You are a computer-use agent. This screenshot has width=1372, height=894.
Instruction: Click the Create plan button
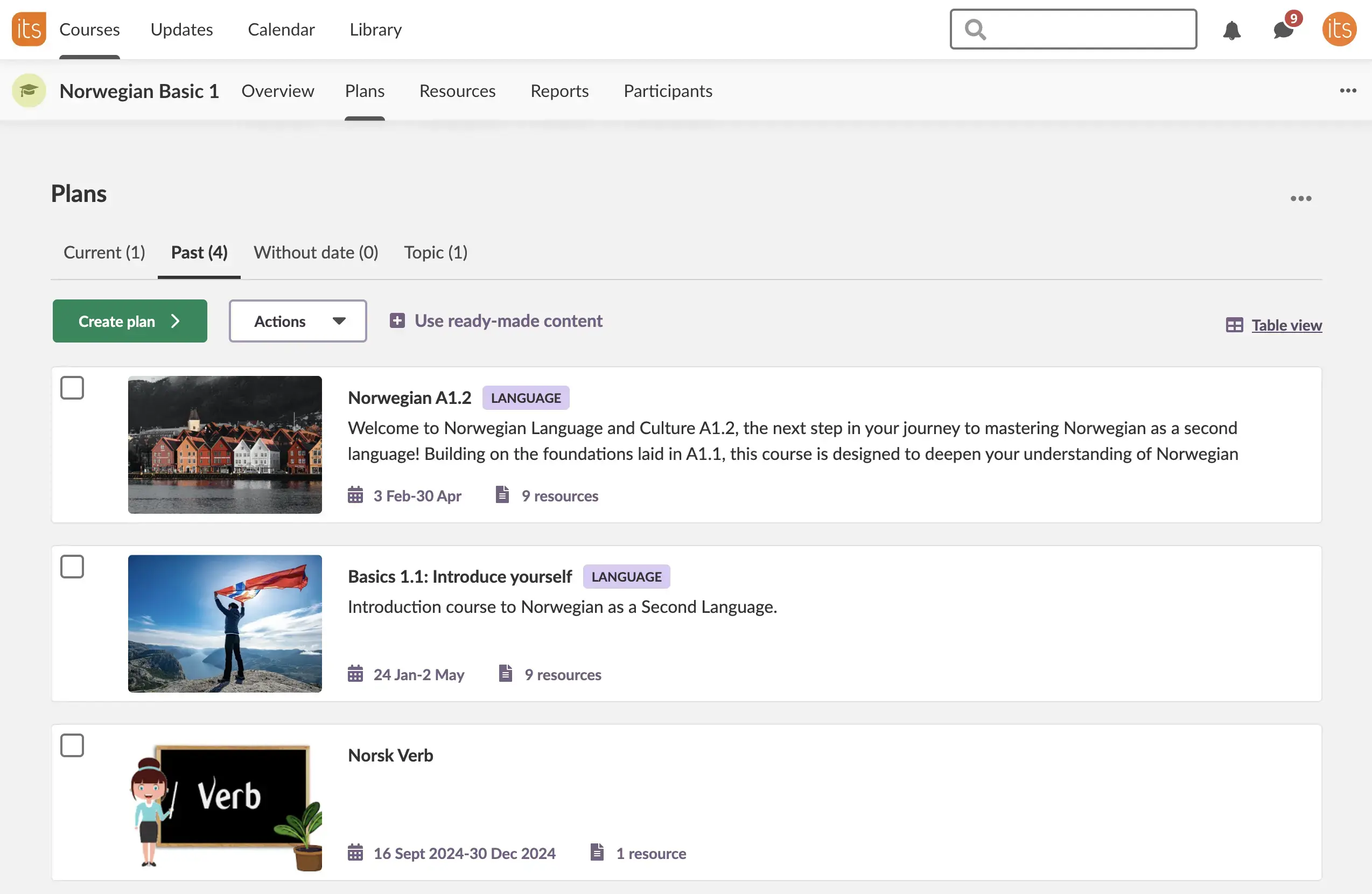[130, 321]
